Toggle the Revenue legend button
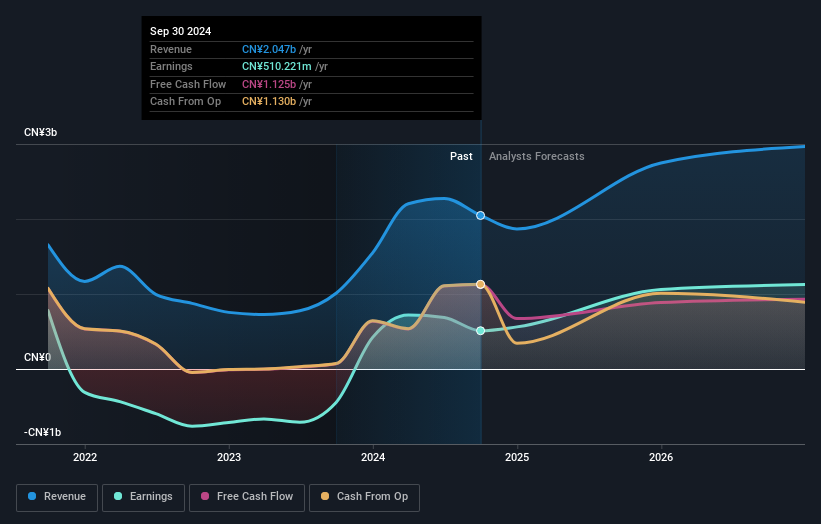This screenshot has height=524, width=821. click(57, 497)
